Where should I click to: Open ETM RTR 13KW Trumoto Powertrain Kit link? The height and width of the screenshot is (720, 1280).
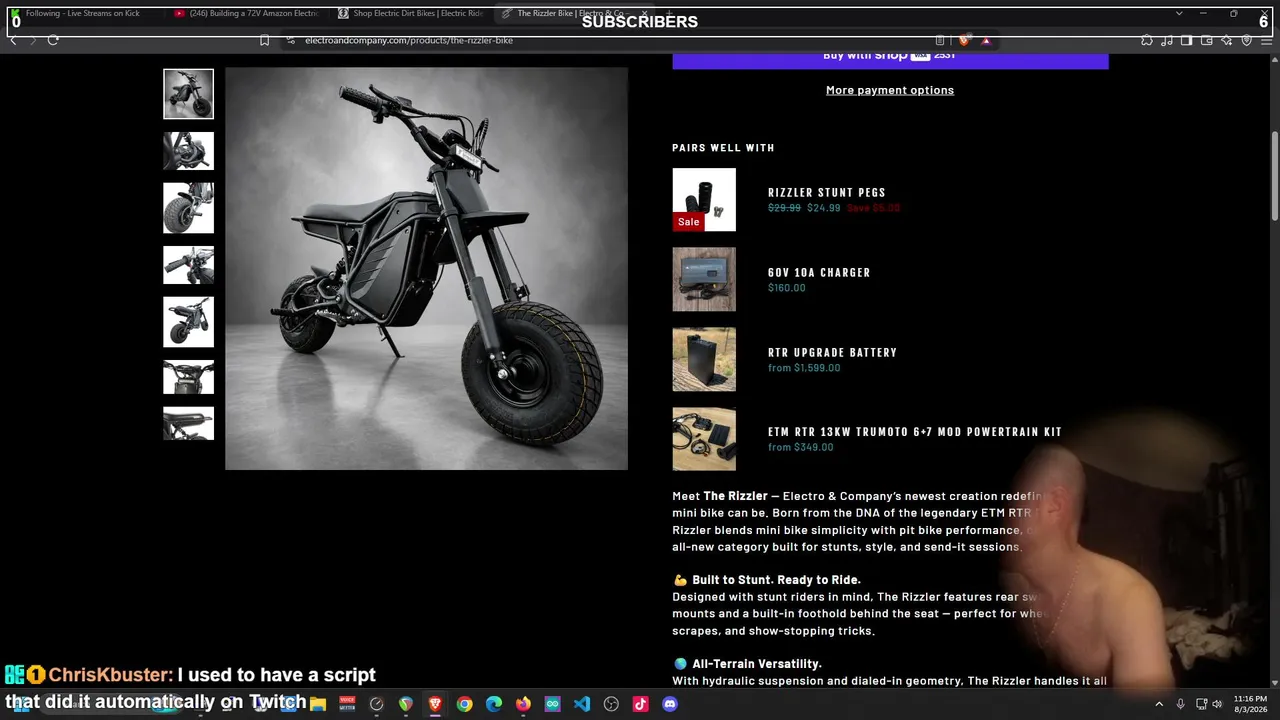point(915,432)
